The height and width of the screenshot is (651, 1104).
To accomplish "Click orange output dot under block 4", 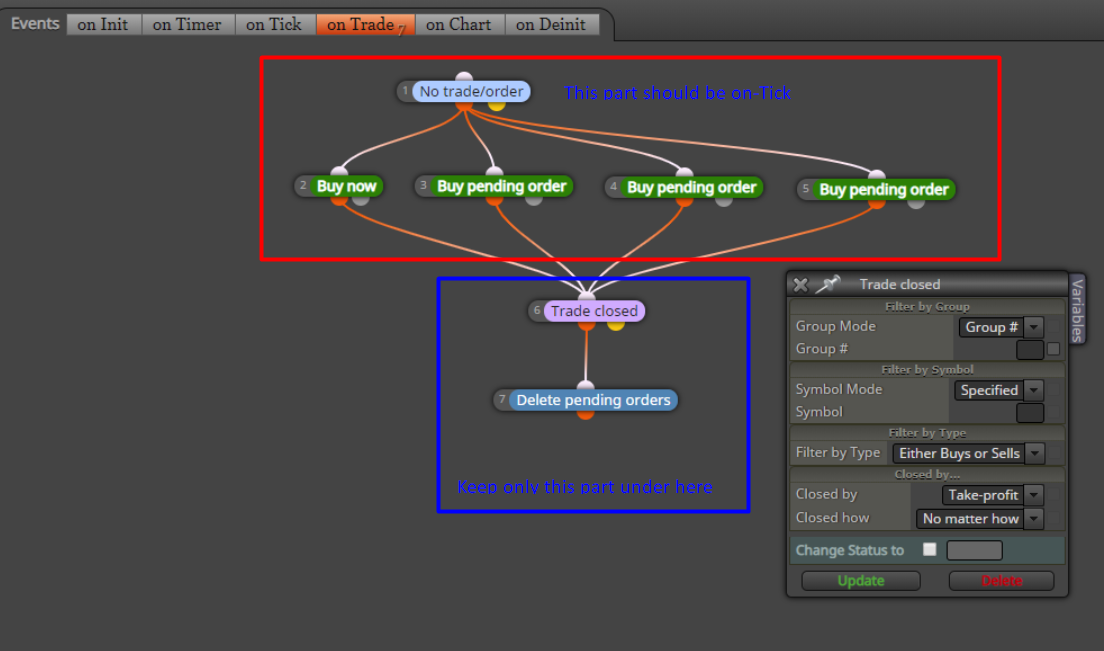I will tap(684, 201).
